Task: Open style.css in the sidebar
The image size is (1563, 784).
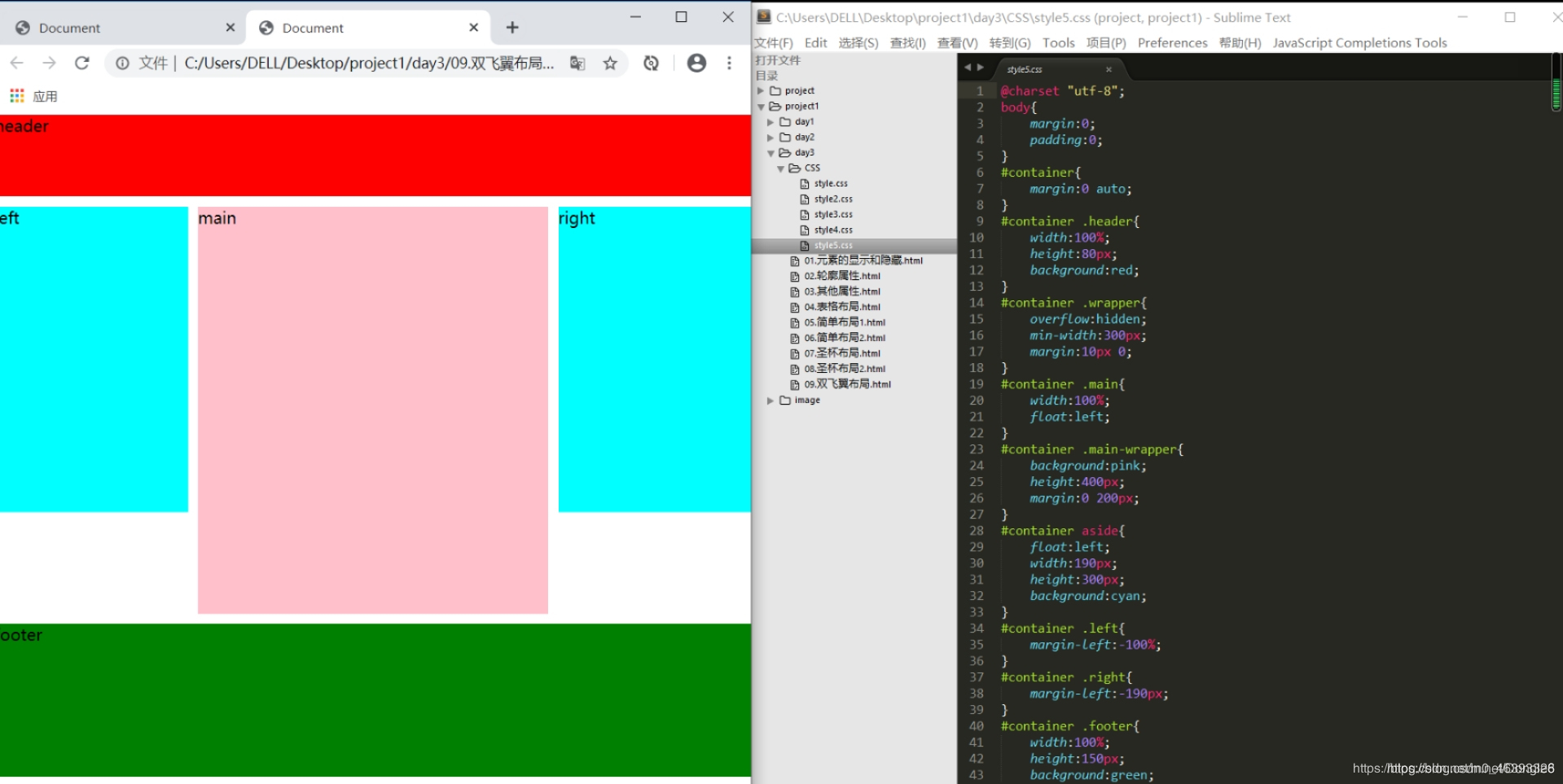Action: click(830, 183)
